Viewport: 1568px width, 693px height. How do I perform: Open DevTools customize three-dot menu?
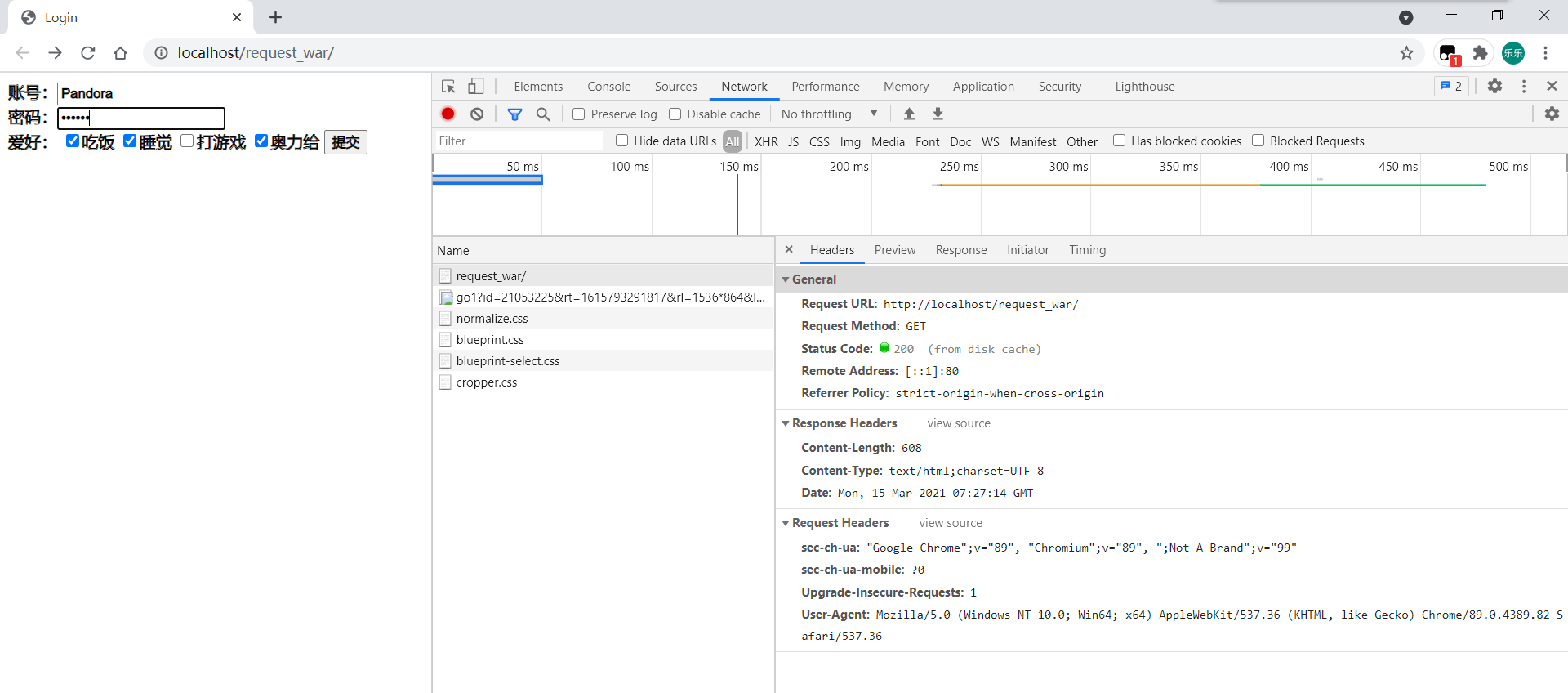(1524, 87)
